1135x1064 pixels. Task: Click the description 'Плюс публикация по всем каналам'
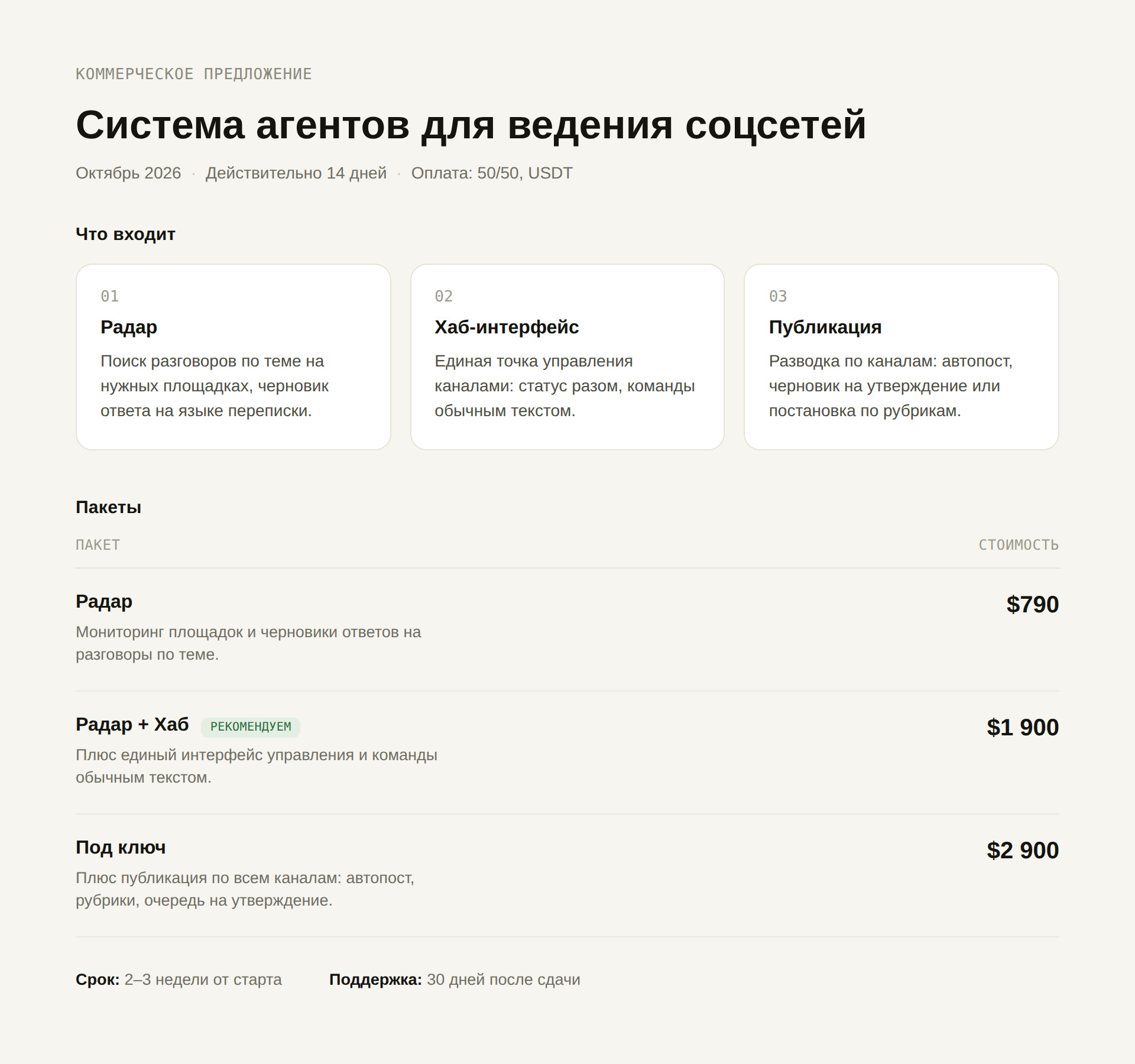tap(245, 889)
